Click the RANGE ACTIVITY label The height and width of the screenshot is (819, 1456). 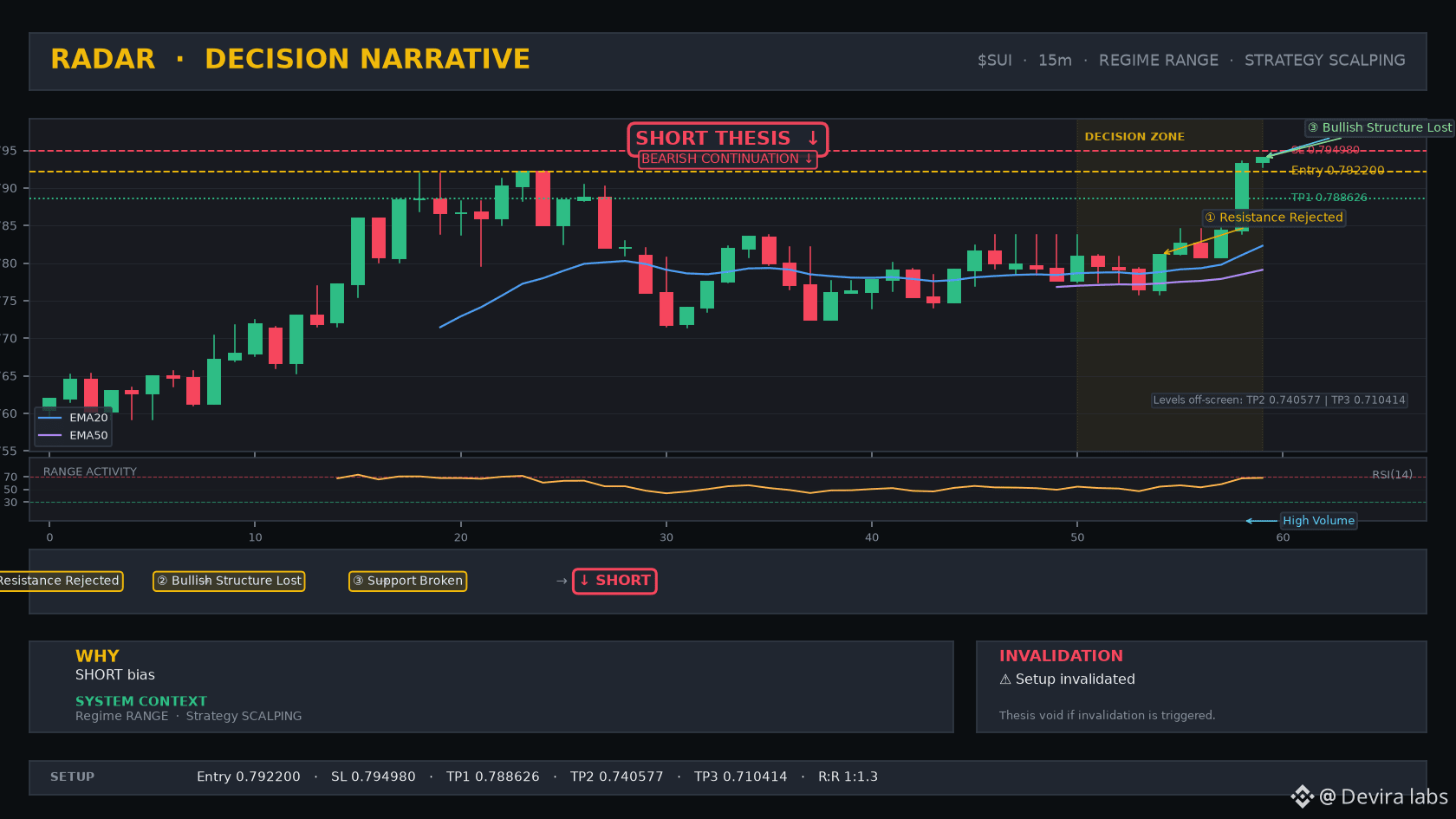coord(90,471)
